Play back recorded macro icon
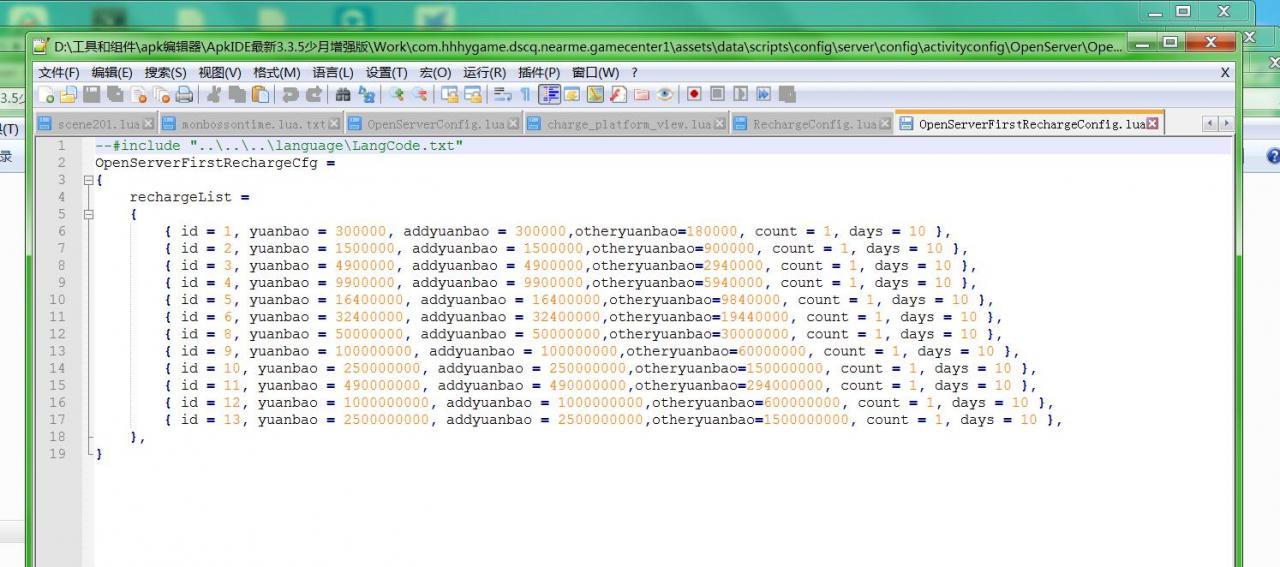 [740, 95]
